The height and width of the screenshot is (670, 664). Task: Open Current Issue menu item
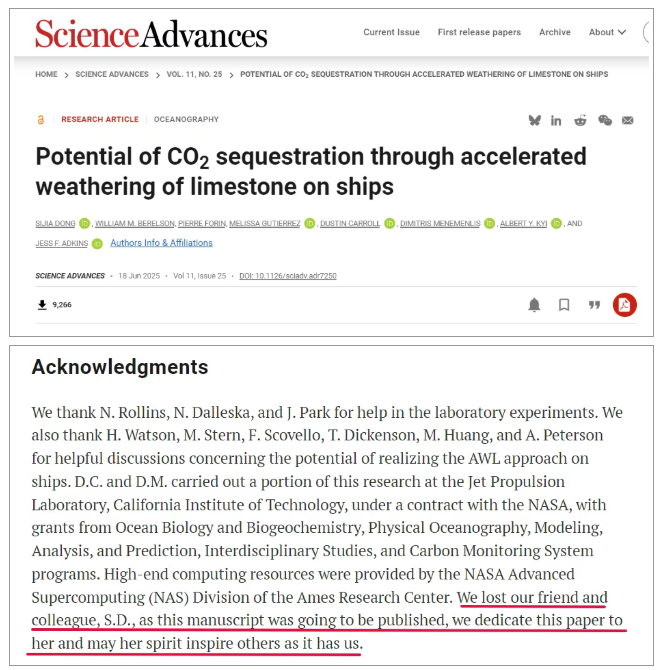[391, 32]
